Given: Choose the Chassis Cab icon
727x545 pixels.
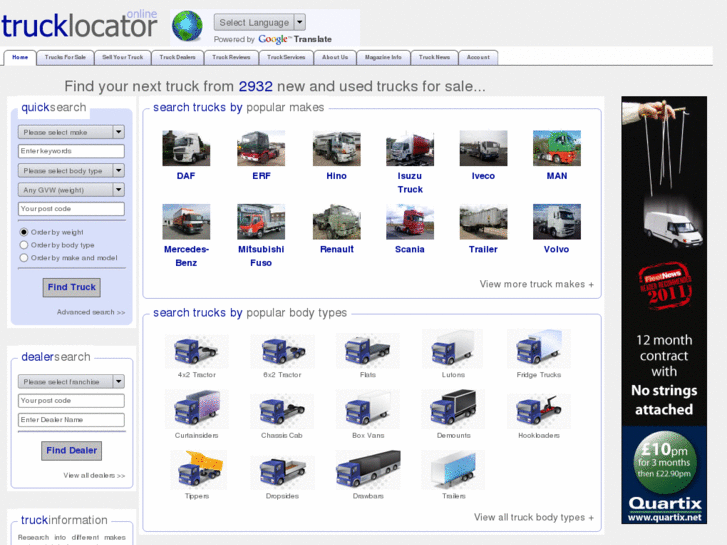Looking at the screenshot, I should click(x=282, y=411).
